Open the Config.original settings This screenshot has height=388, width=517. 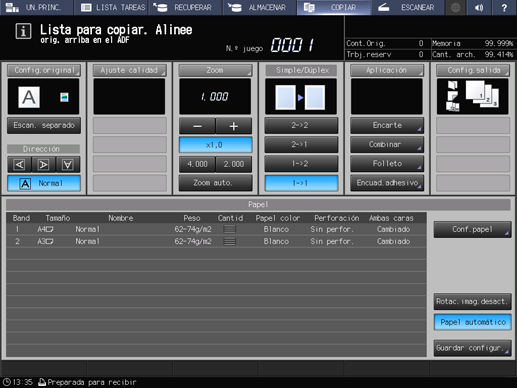44,70
